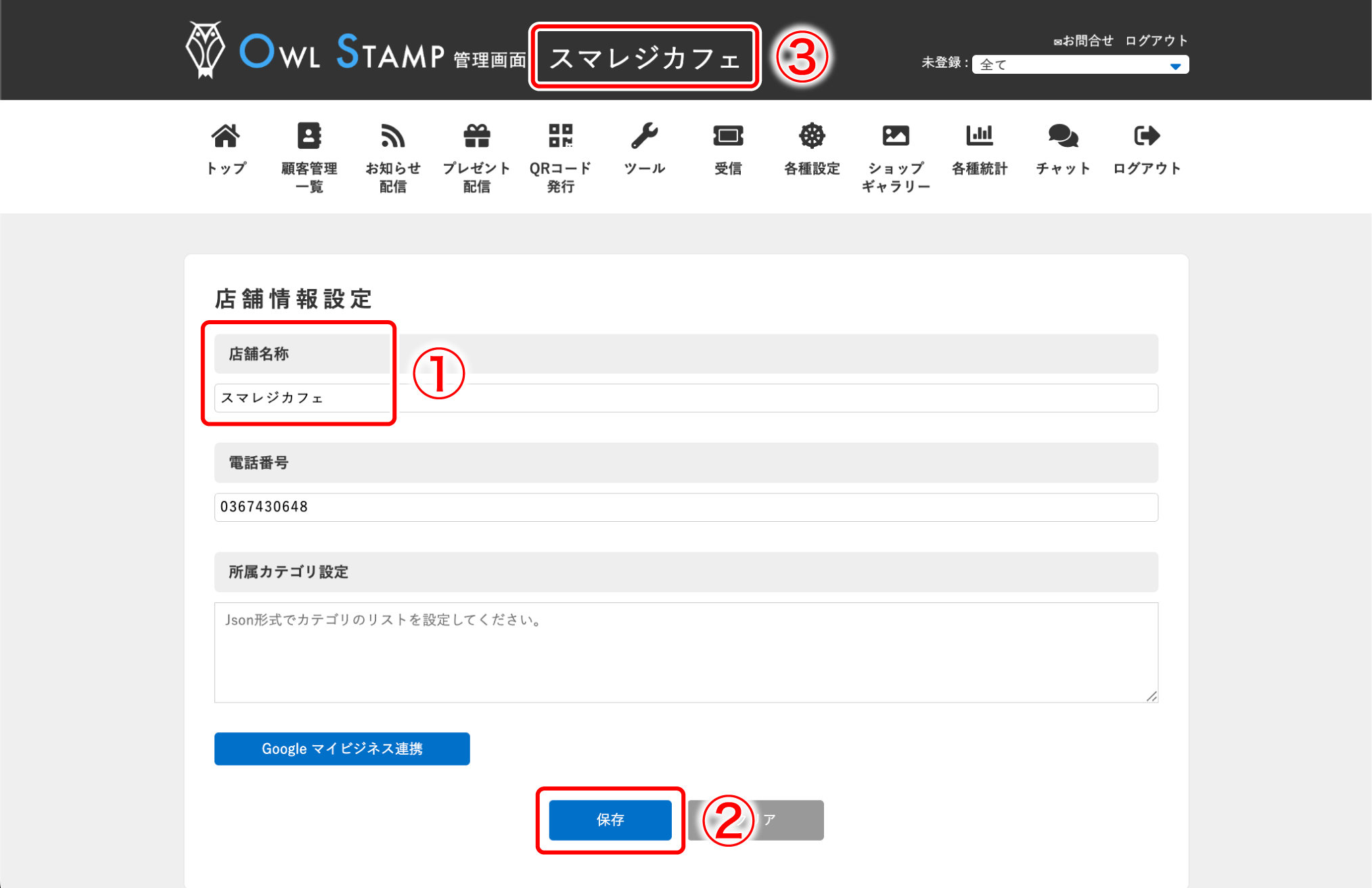Select the ツール wrench icon

644,149
